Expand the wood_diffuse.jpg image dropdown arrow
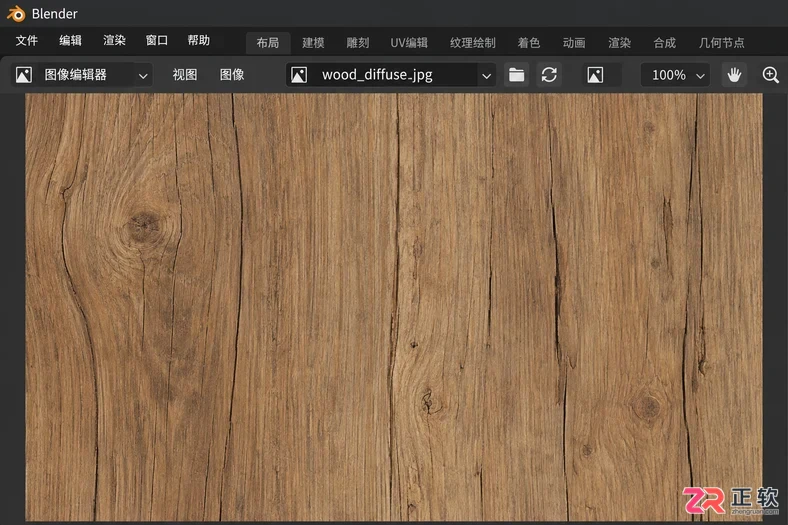This screenshot has height=525, width=788. (x=486, y=76)
